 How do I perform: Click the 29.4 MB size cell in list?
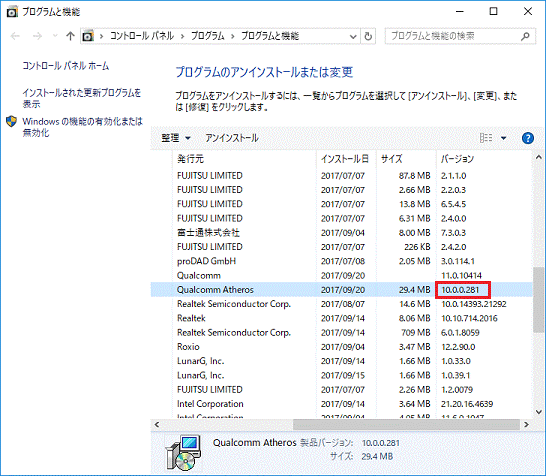(x=414, y=290)
